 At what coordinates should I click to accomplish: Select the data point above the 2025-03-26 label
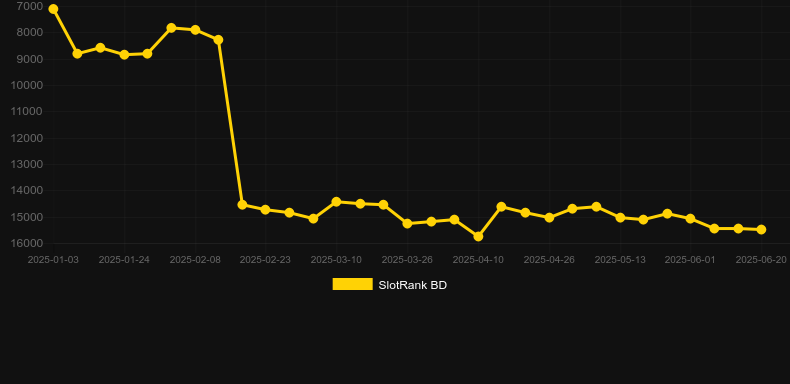[407, 223]
